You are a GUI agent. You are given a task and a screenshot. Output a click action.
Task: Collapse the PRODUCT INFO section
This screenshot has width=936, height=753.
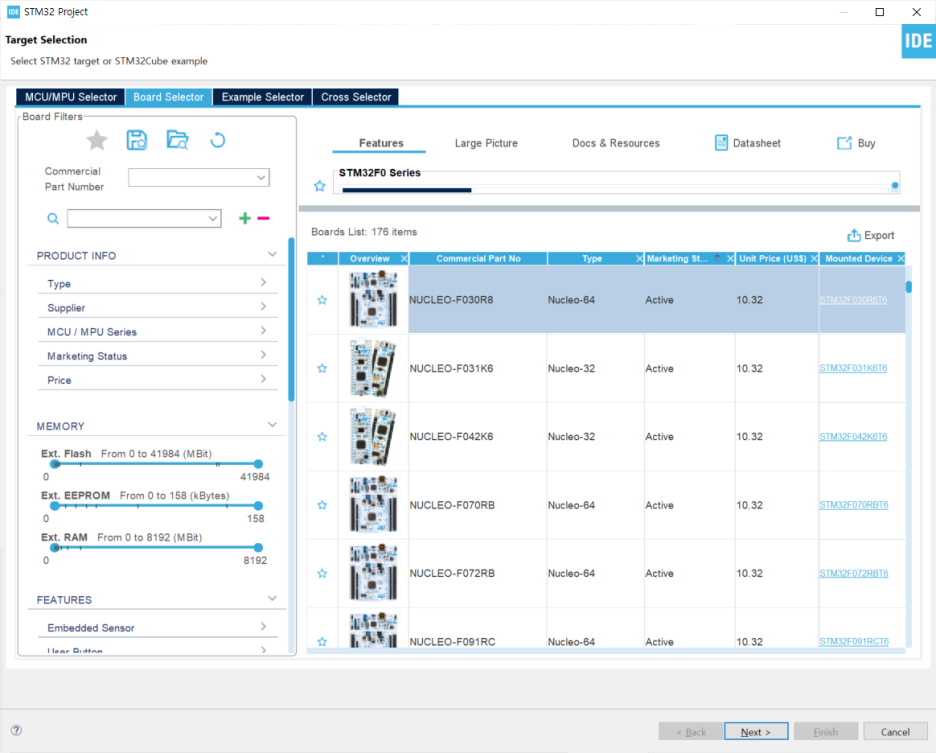point(272,254)
